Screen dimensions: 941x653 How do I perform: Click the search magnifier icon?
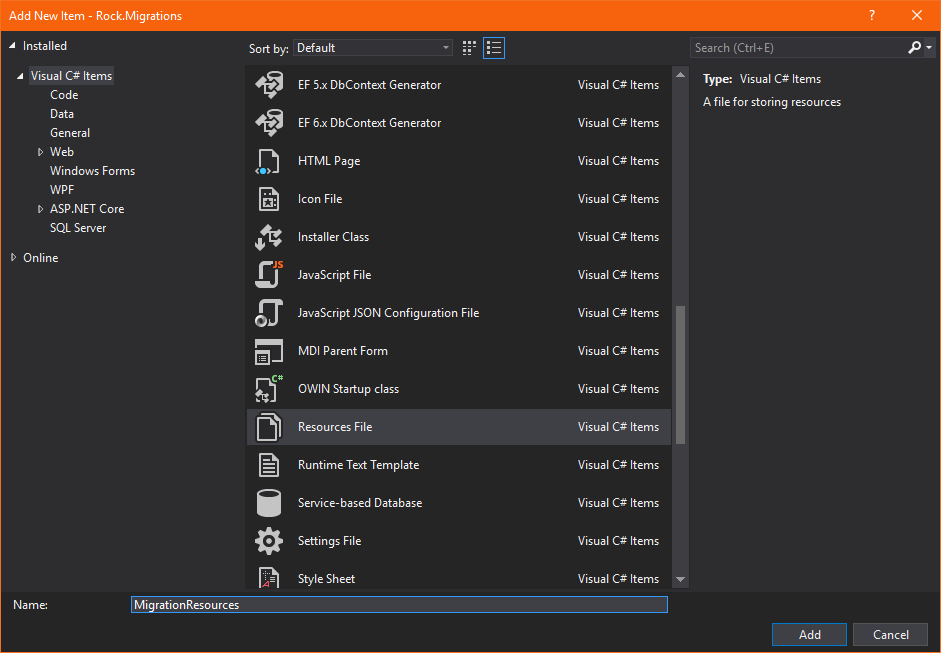[x=914, y=47]
